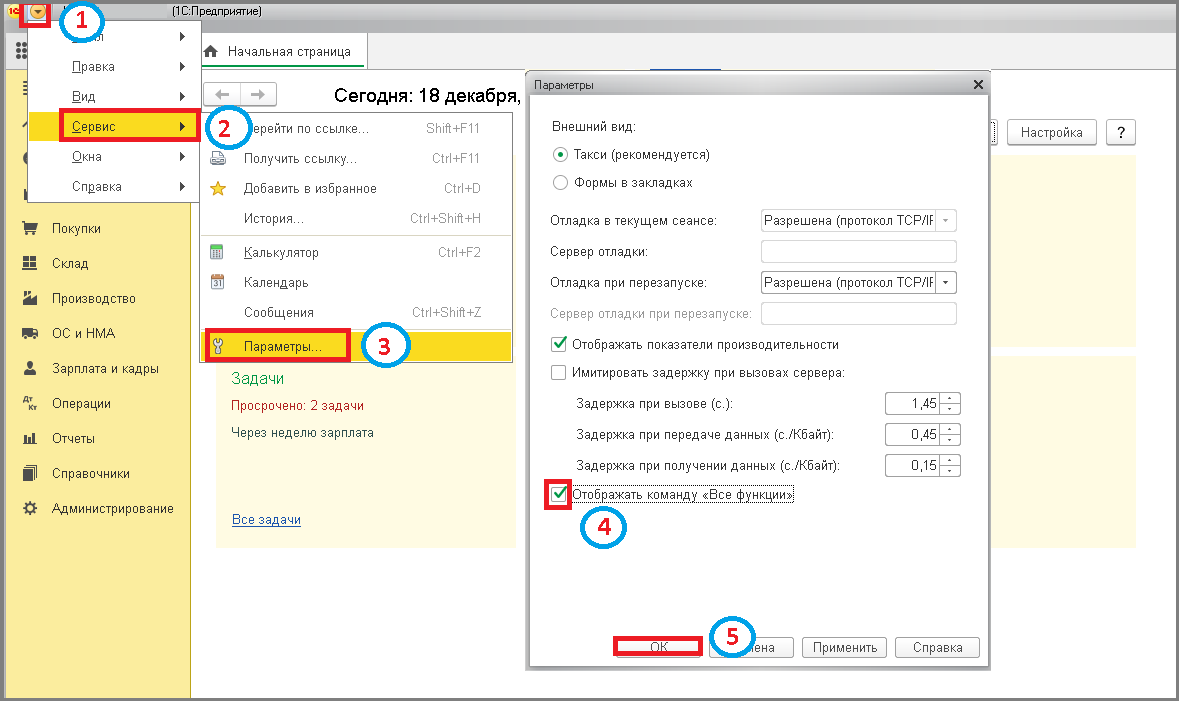This screenshot has width=1179, height=701.
Task: Click the calendar icon next to Календарь
Action: [x=217, y=282]
